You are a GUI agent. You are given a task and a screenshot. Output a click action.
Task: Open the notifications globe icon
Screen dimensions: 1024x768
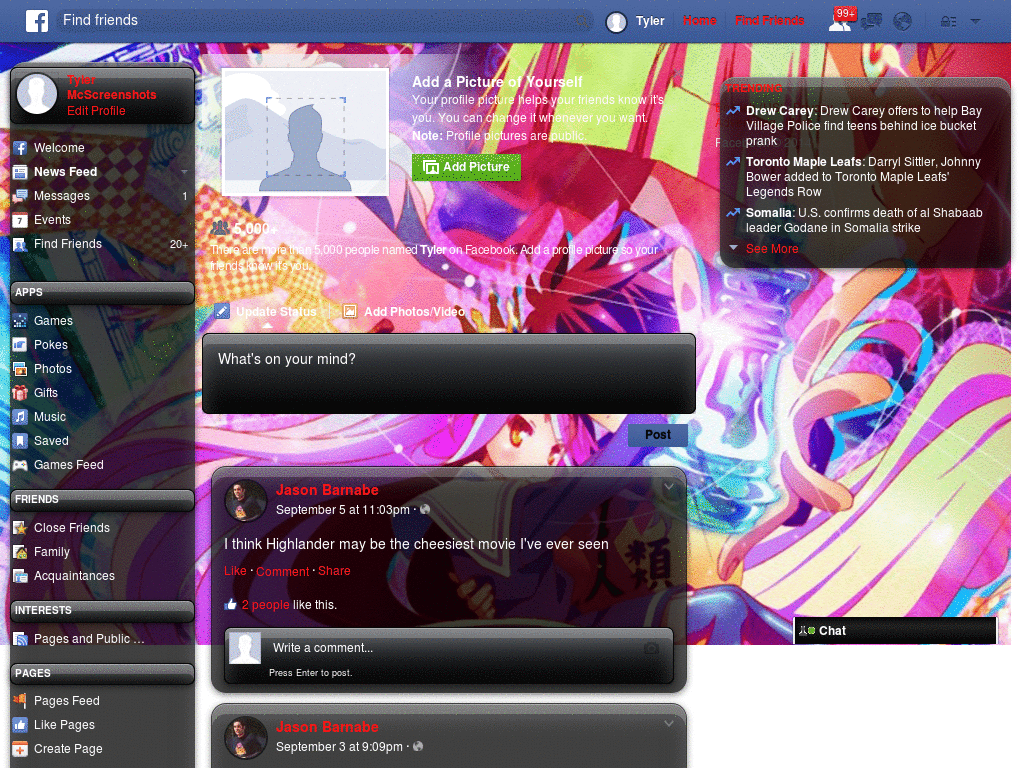tap(903, 22)
